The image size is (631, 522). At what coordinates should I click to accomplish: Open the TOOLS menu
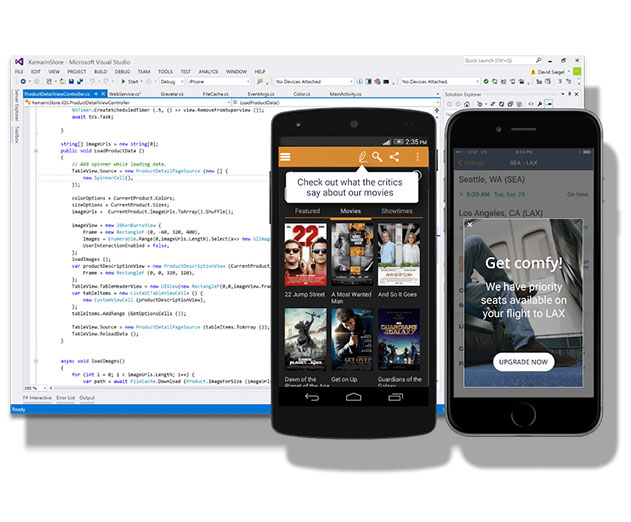(x=165, y=72)
